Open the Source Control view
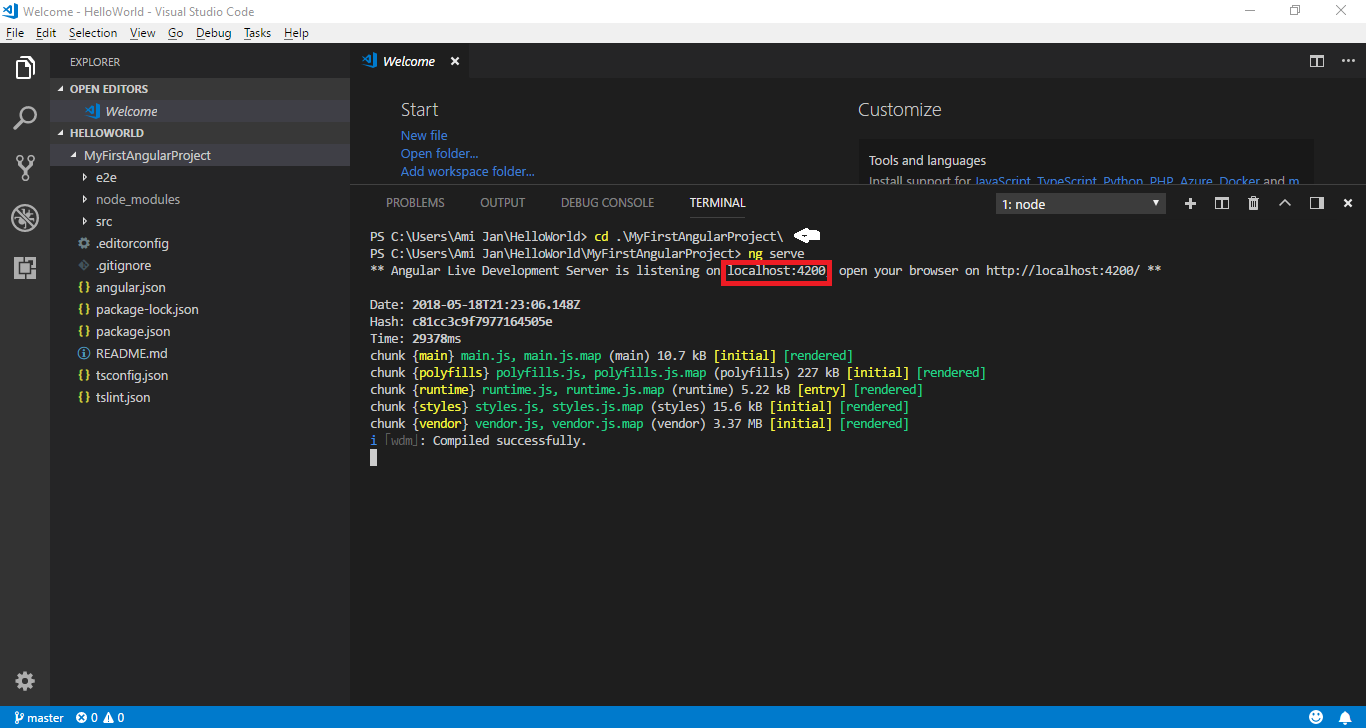The image size is (1366, 728). pyautogui.click(x=25, y=167)
